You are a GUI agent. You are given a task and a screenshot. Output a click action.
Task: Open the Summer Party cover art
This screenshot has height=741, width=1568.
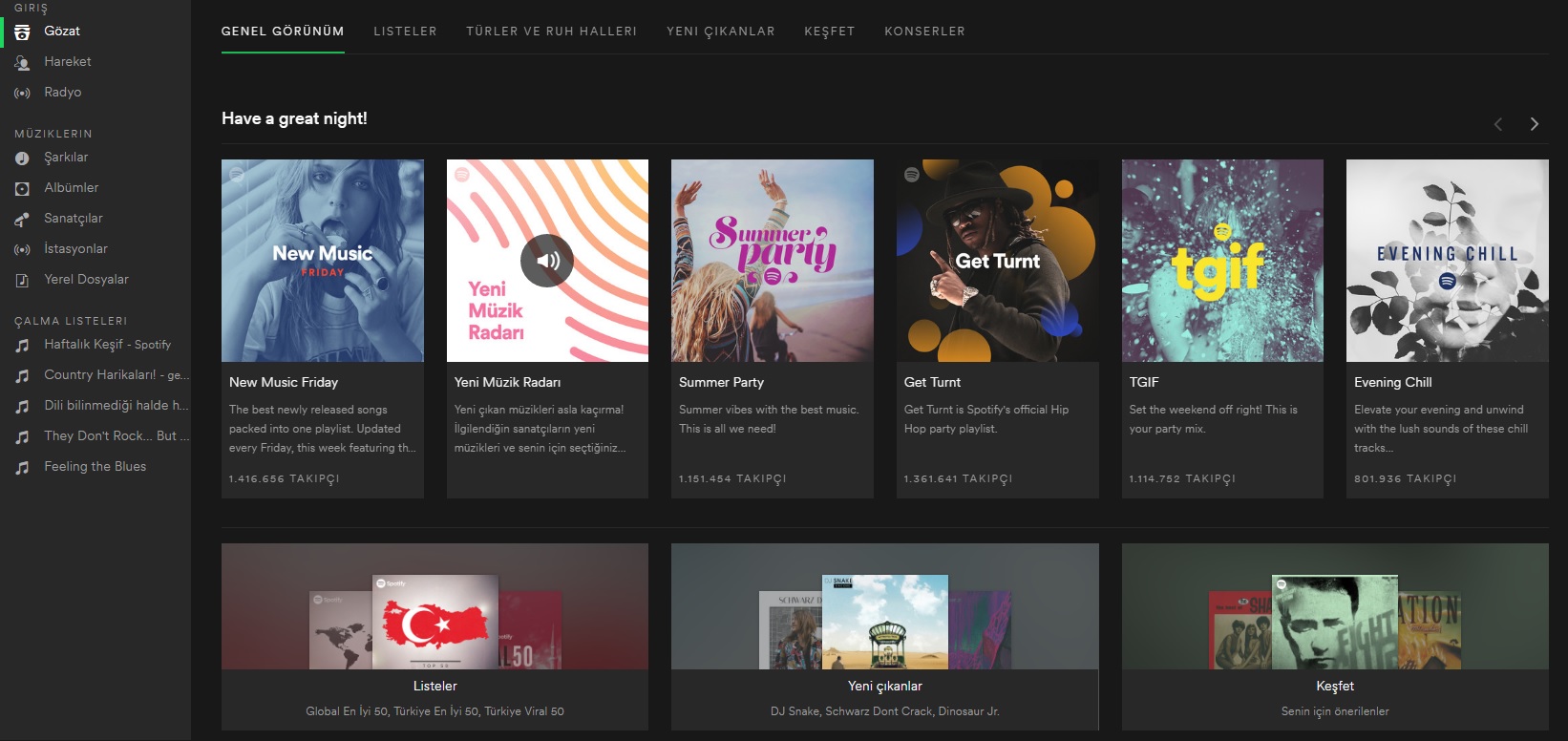pyautogui.click(x=773, y=261)
